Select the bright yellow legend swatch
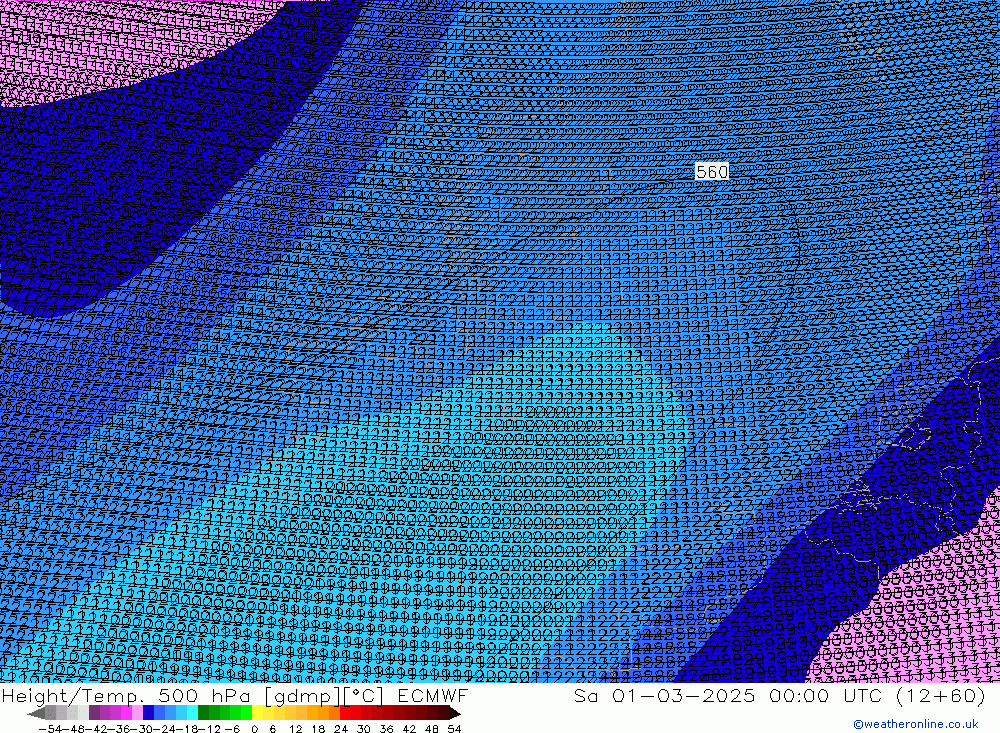This screenshot has height=733, width=1000. point(257,713)
